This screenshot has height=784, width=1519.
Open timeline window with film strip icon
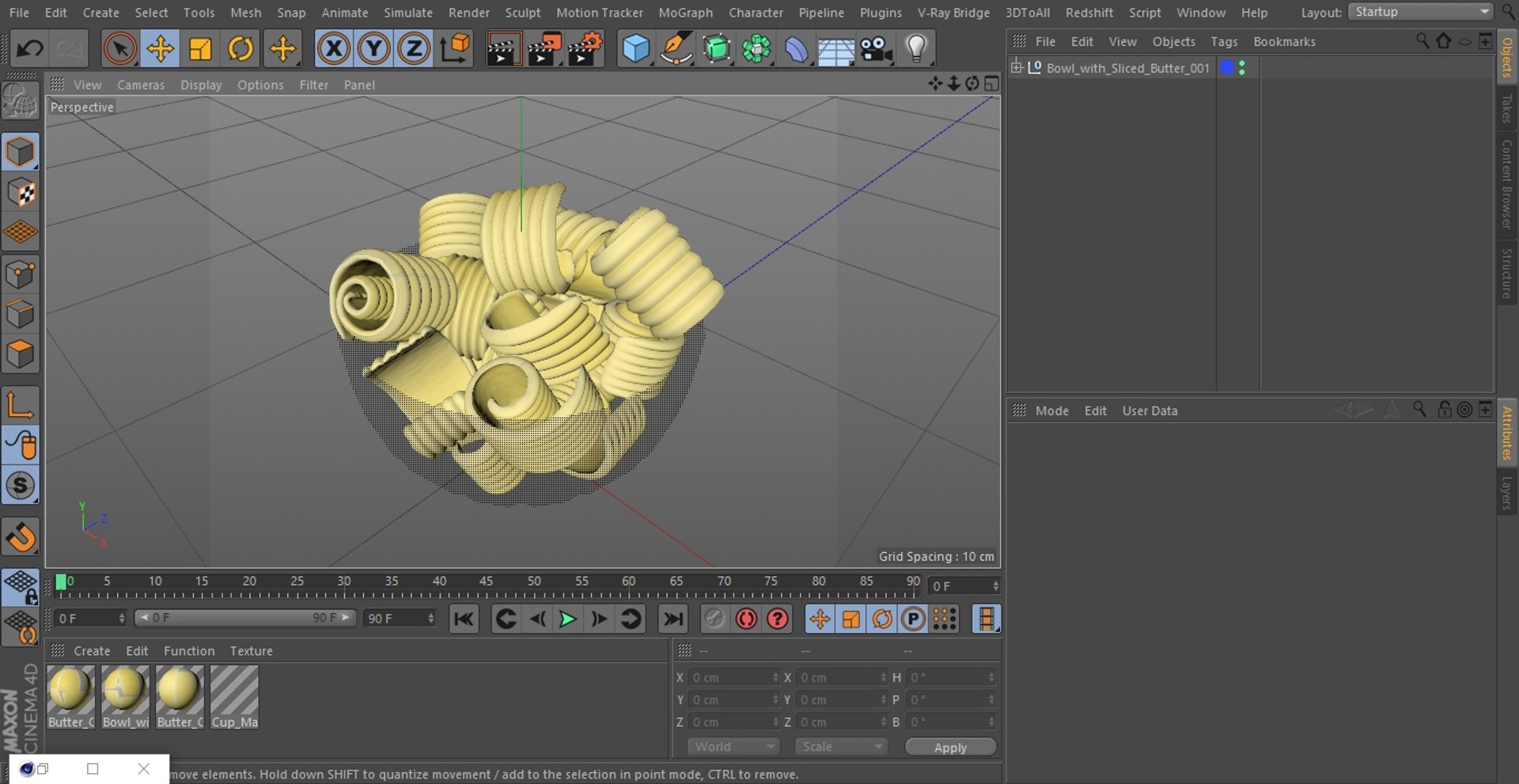coord(986,619)
